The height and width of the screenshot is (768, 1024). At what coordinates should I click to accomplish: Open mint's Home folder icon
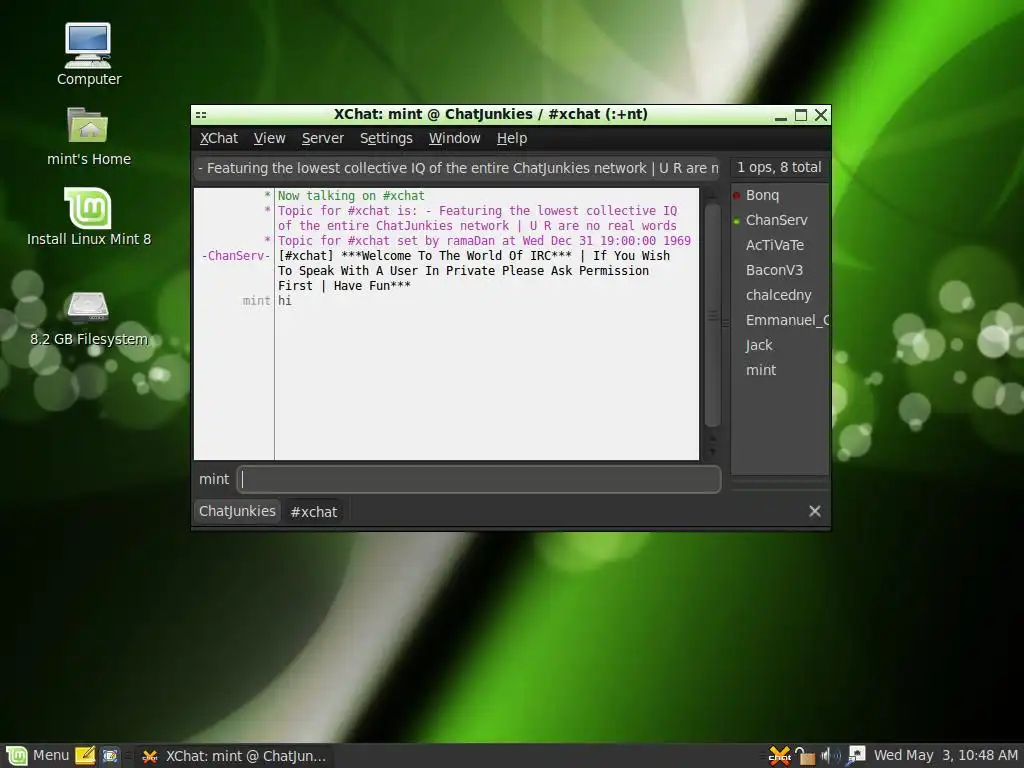88,136
